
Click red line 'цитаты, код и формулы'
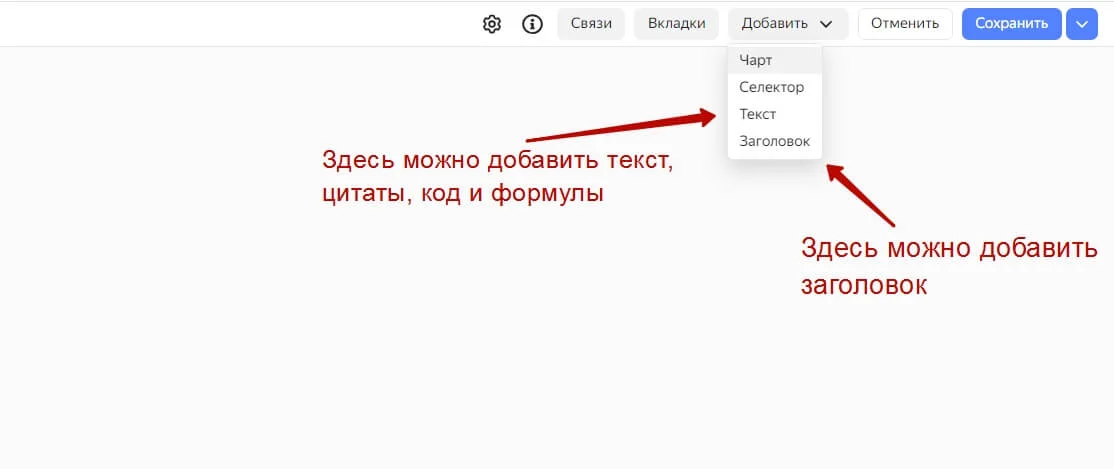pyautogui.click(x=463, y=193)
